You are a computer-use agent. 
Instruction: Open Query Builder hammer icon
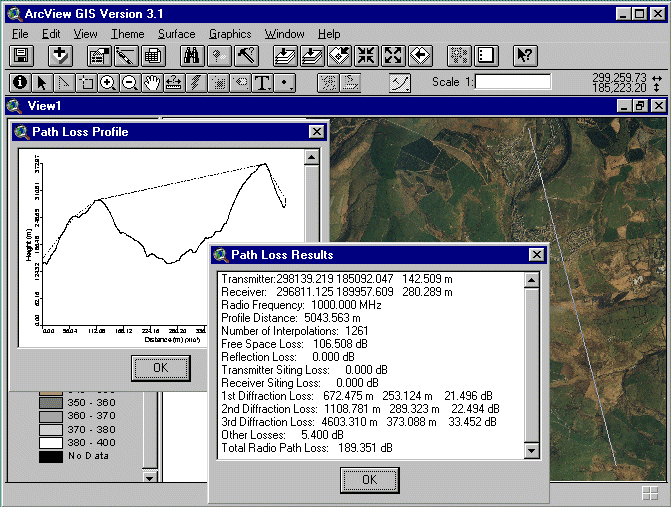(246, 56)
